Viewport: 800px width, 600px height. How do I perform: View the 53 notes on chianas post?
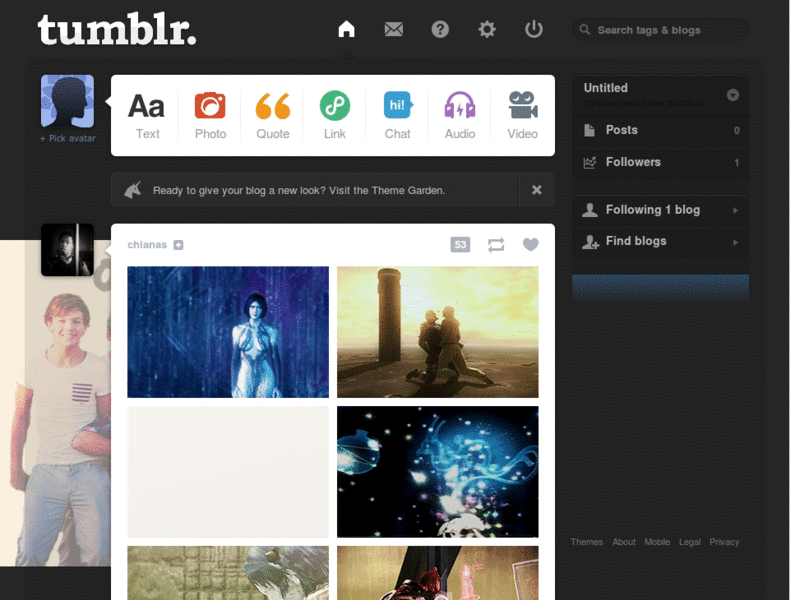[x=460, y=245]
